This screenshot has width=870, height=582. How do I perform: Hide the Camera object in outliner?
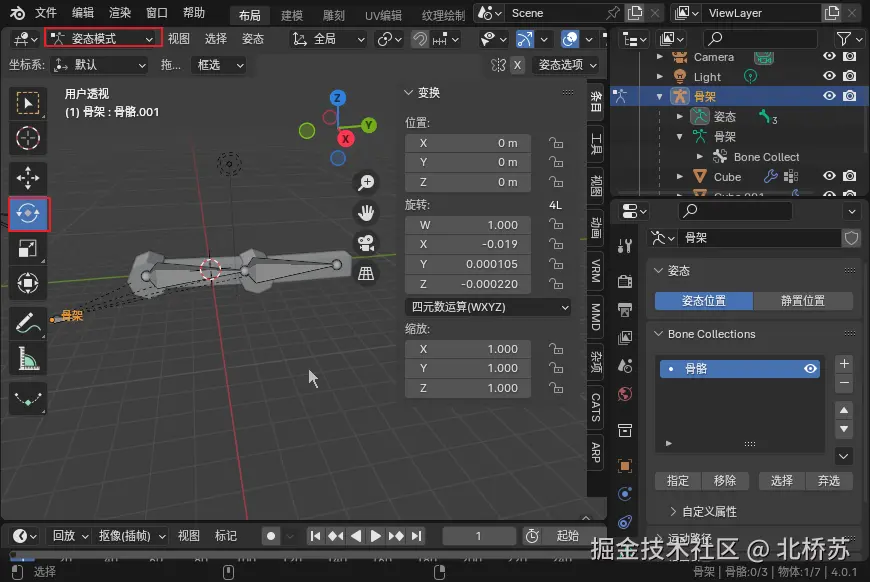click(829, 57)
